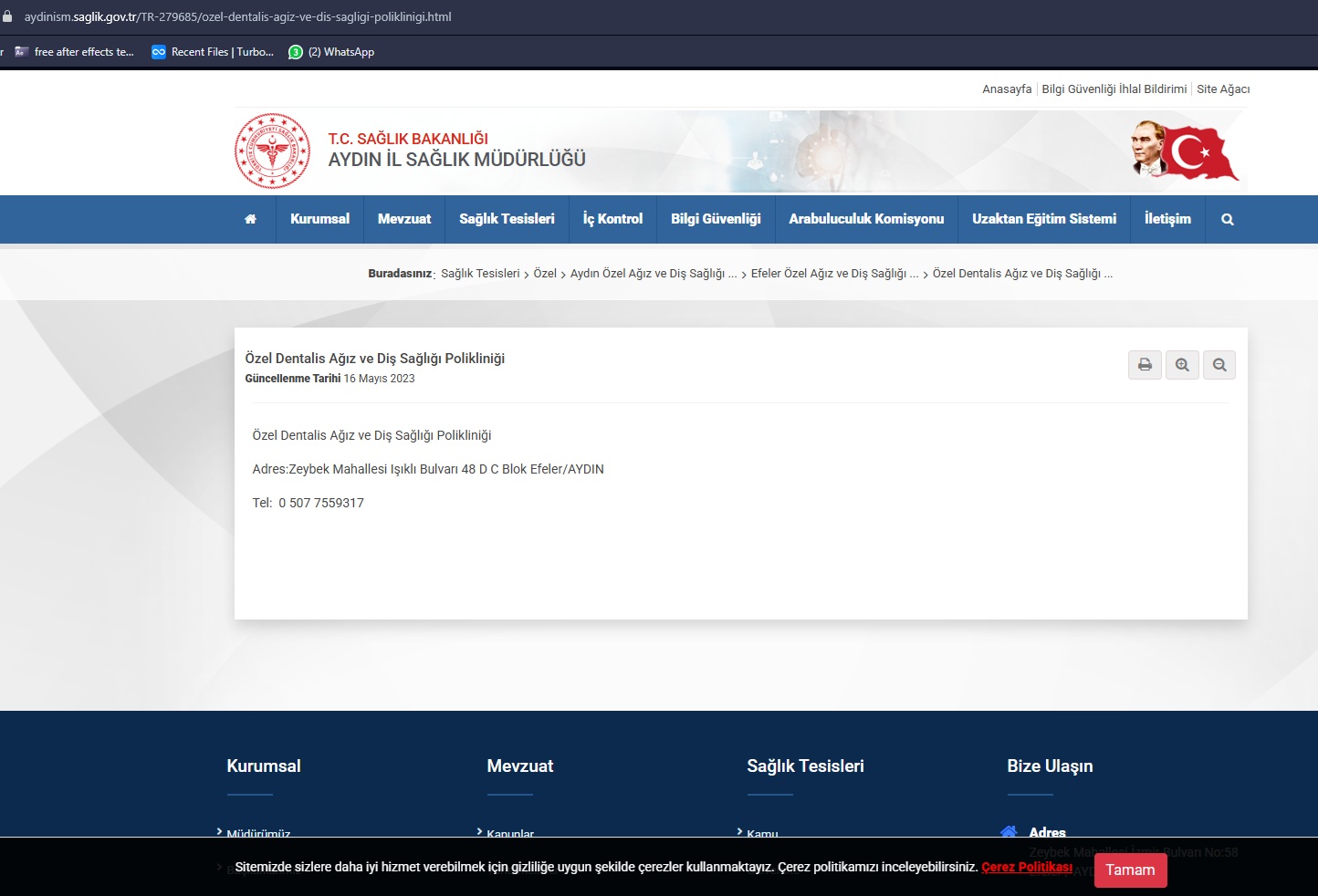
Task: Open the footer Müdürümüz link
Action: click(x=258, y=832)
